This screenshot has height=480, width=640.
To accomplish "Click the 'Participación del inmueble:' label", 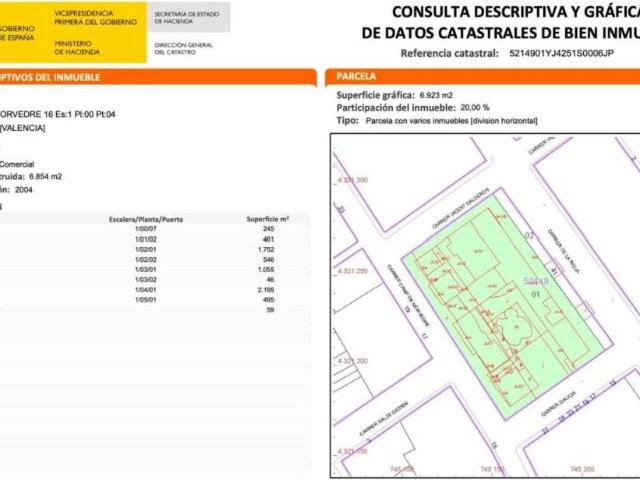I will coord(396,108).
